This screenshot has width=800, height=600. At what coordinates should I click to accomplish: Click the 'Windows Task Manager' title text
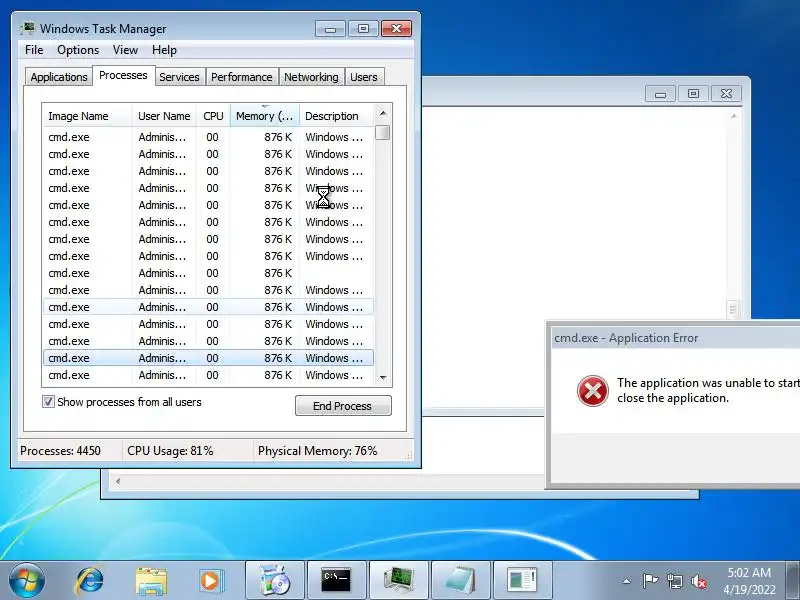[103, 29]
